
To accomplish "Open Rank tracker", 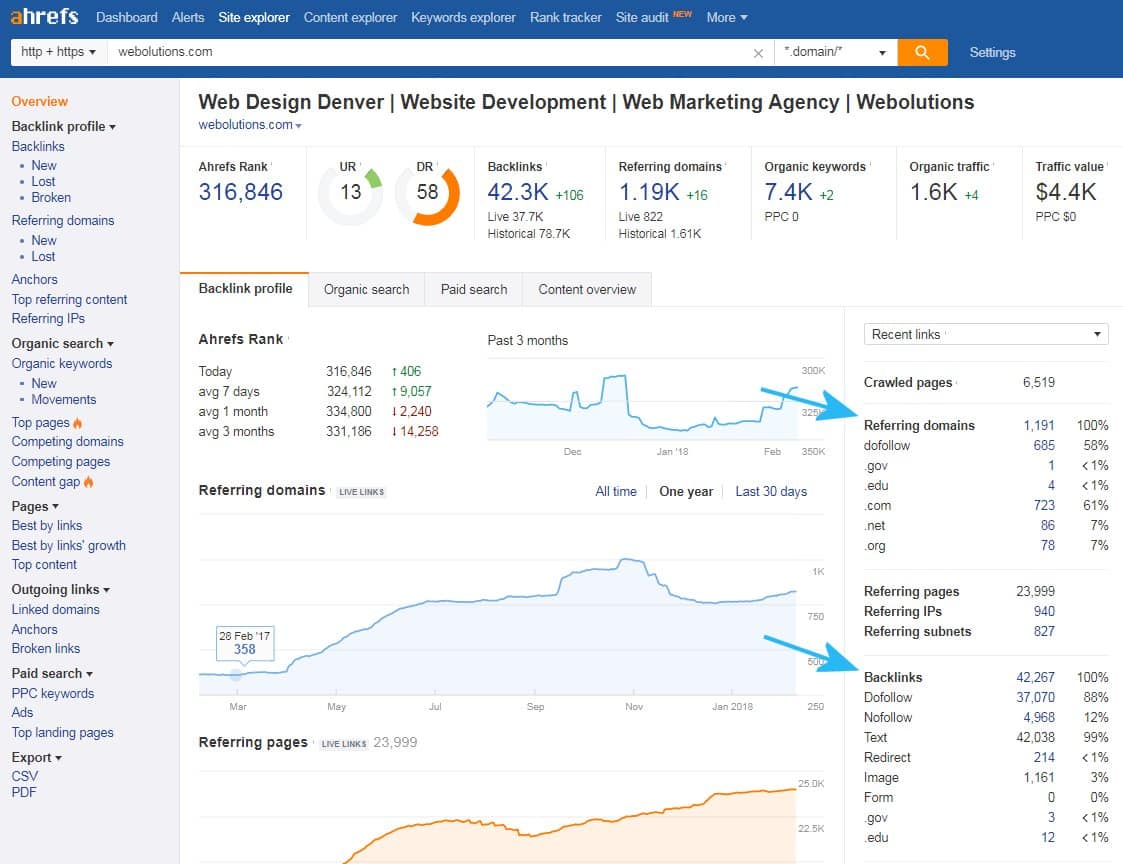I will click(566, 17).
